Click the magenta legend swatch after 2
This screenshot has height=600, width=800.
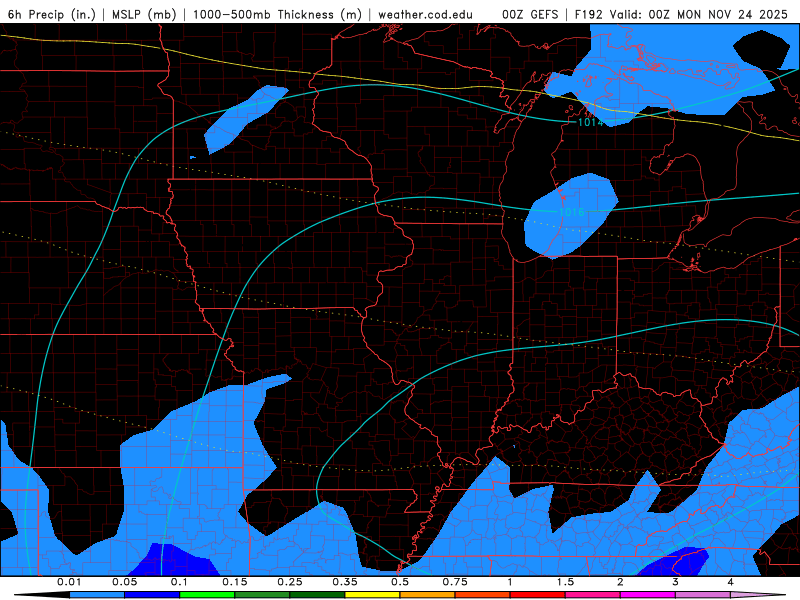point(648,595)
